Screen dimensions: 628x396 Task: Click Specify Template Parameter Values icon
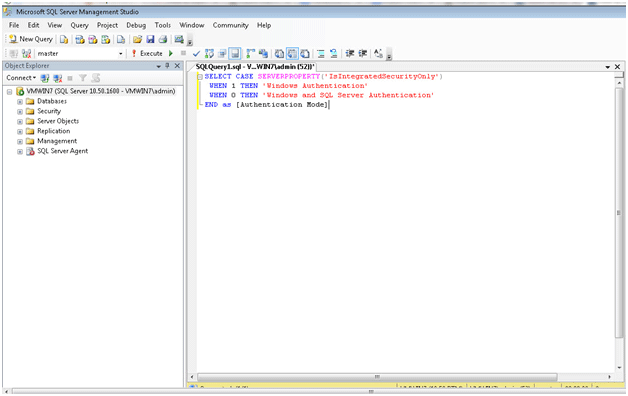click(378, 53)
